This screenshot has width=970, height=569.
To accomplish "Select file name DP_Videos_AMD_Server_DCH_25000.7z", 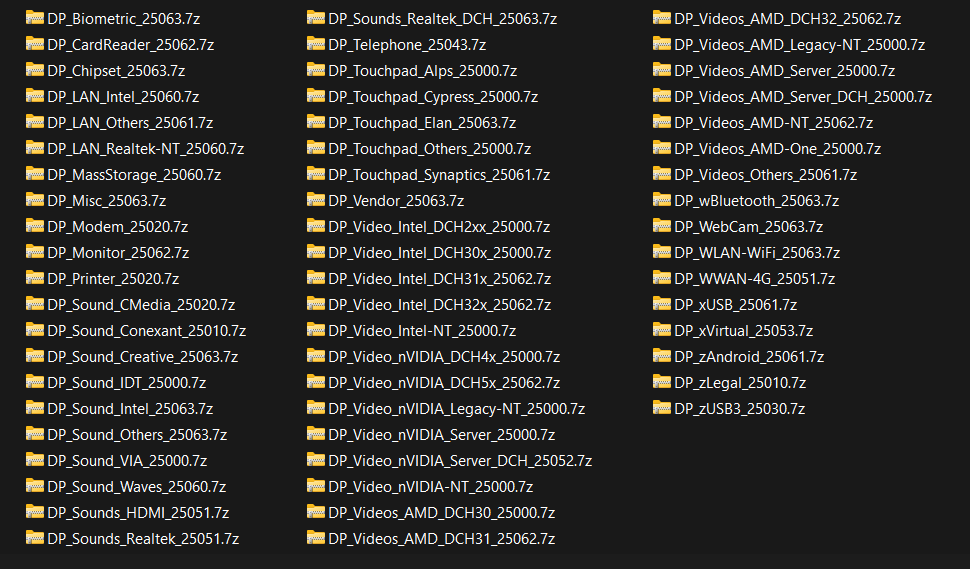I will 803,97.
